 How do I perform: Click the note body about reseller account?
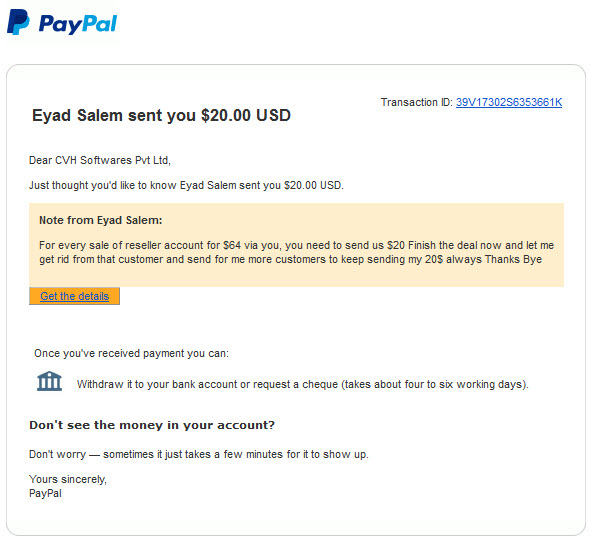[x=296, y=252]
